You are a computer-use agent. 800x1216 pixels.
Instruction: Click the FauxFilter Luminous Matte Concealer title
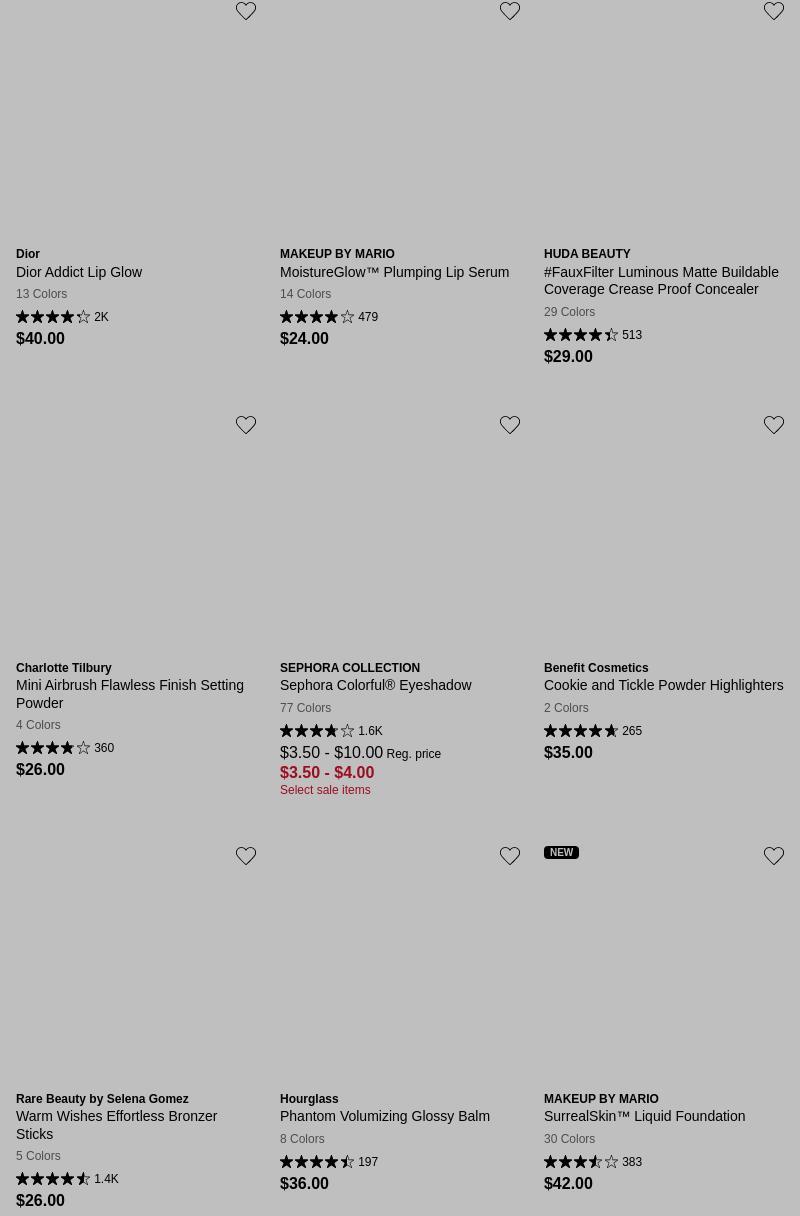pyautogui.click(x=660, y=280)
